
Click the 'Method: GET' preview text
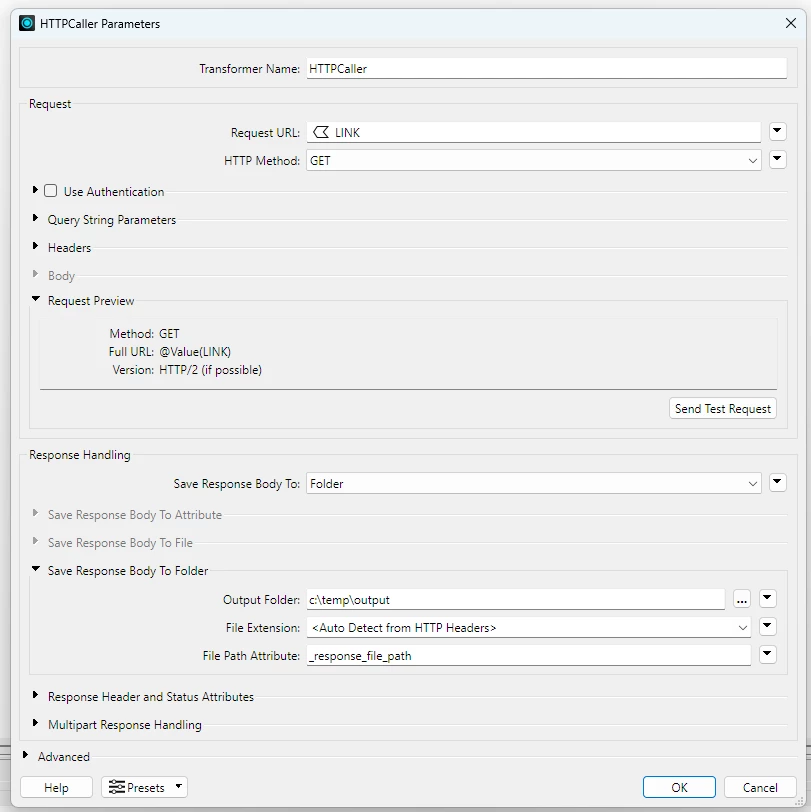click(x=144, y=334)
